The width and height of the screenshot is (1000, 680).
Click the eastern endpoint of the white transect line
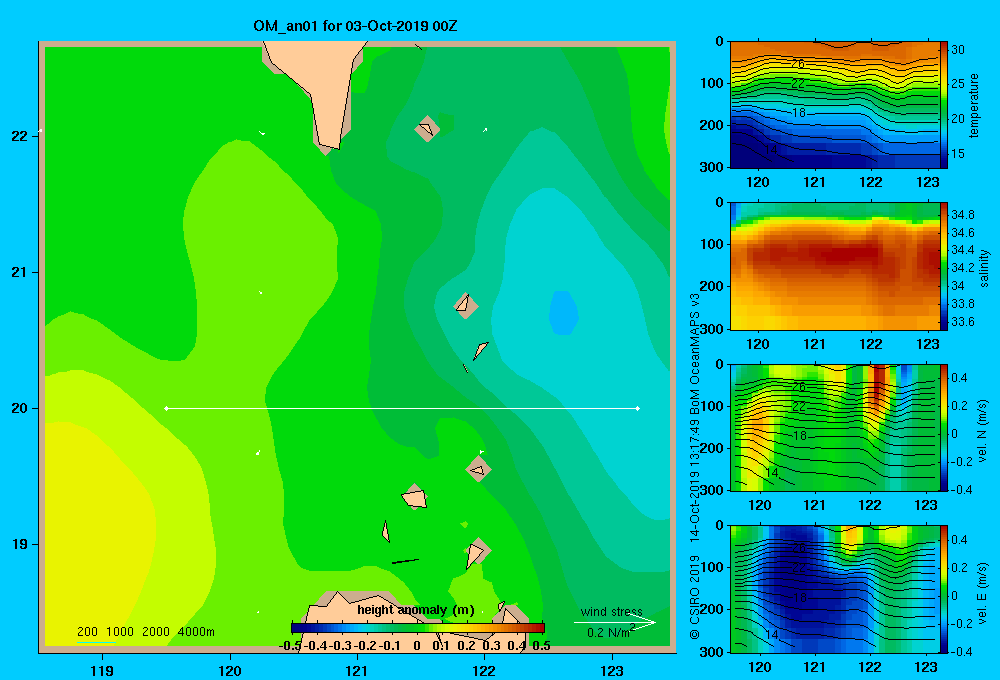click(638, 408)
